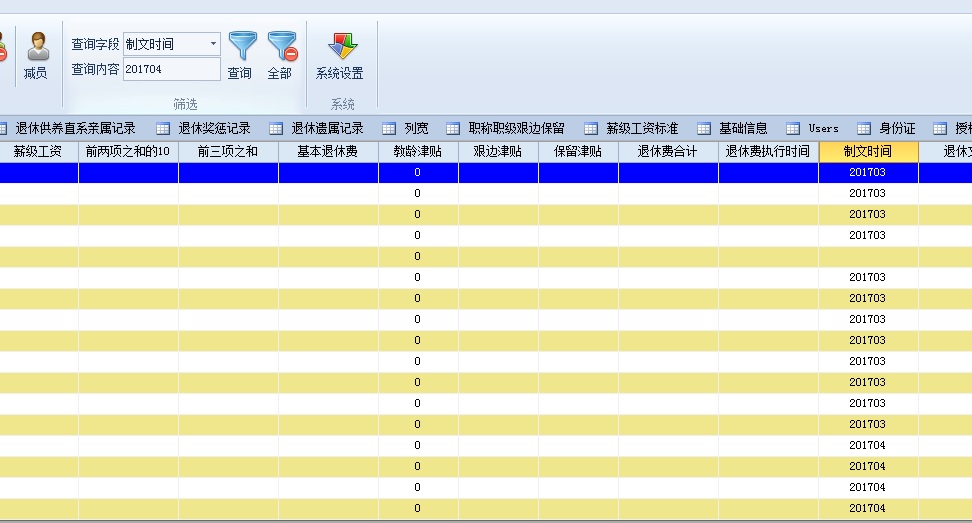Select the 退休费执行时间 column header
The image size is (972, 523).
[x=767, y=152]
